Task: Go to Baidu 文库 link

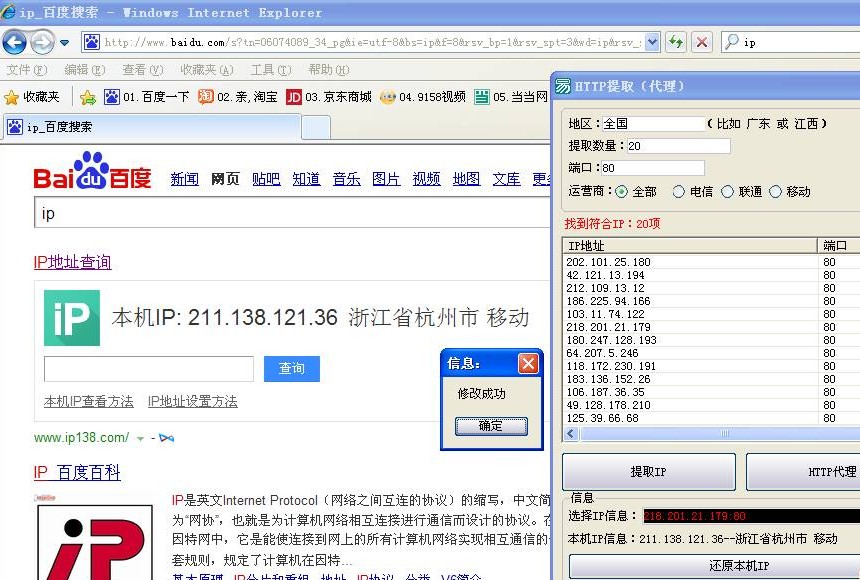Action: pos(506,179)
